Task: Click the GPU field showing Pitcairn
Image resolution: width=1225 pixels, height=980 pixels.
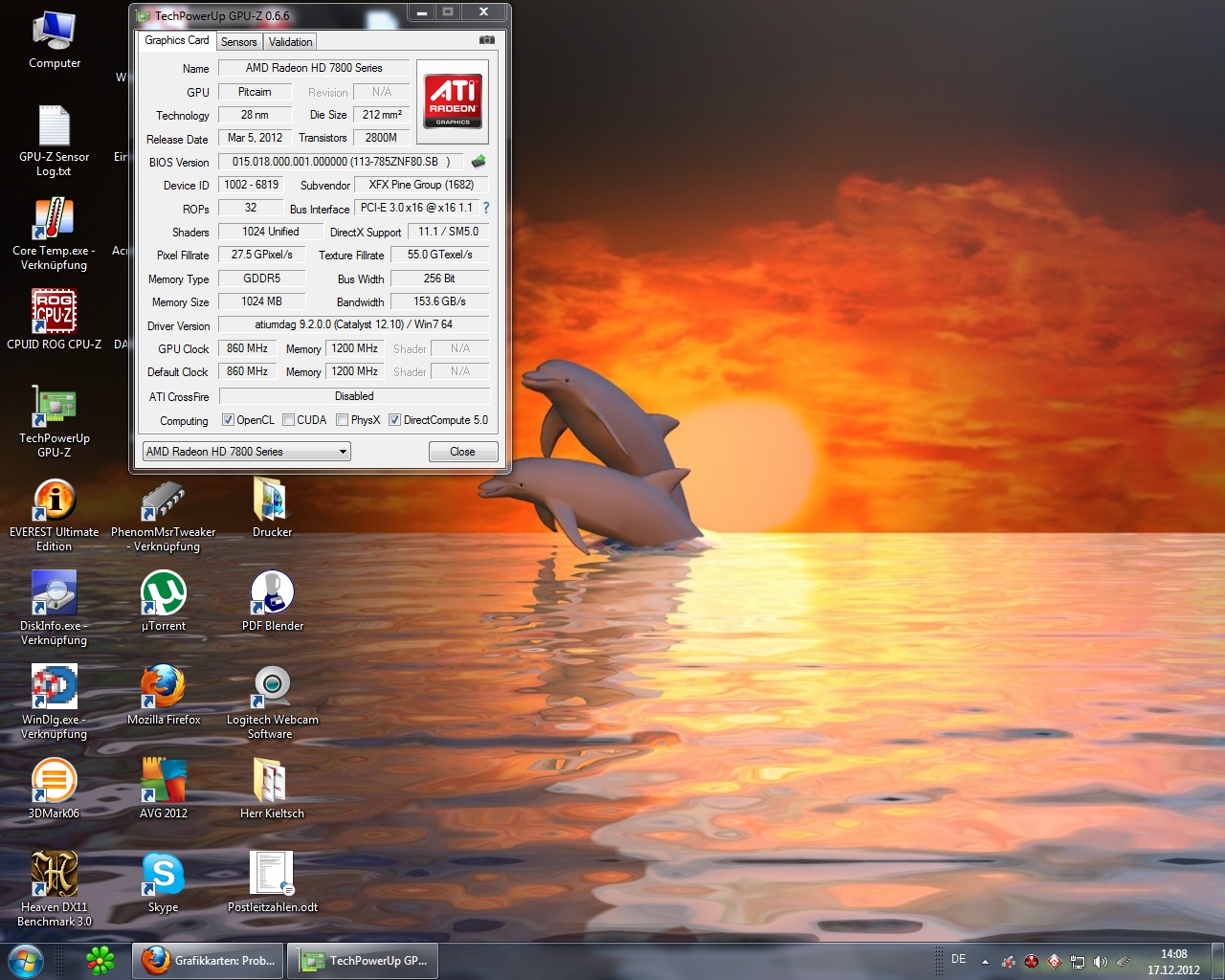Action: tap(255, 92)
